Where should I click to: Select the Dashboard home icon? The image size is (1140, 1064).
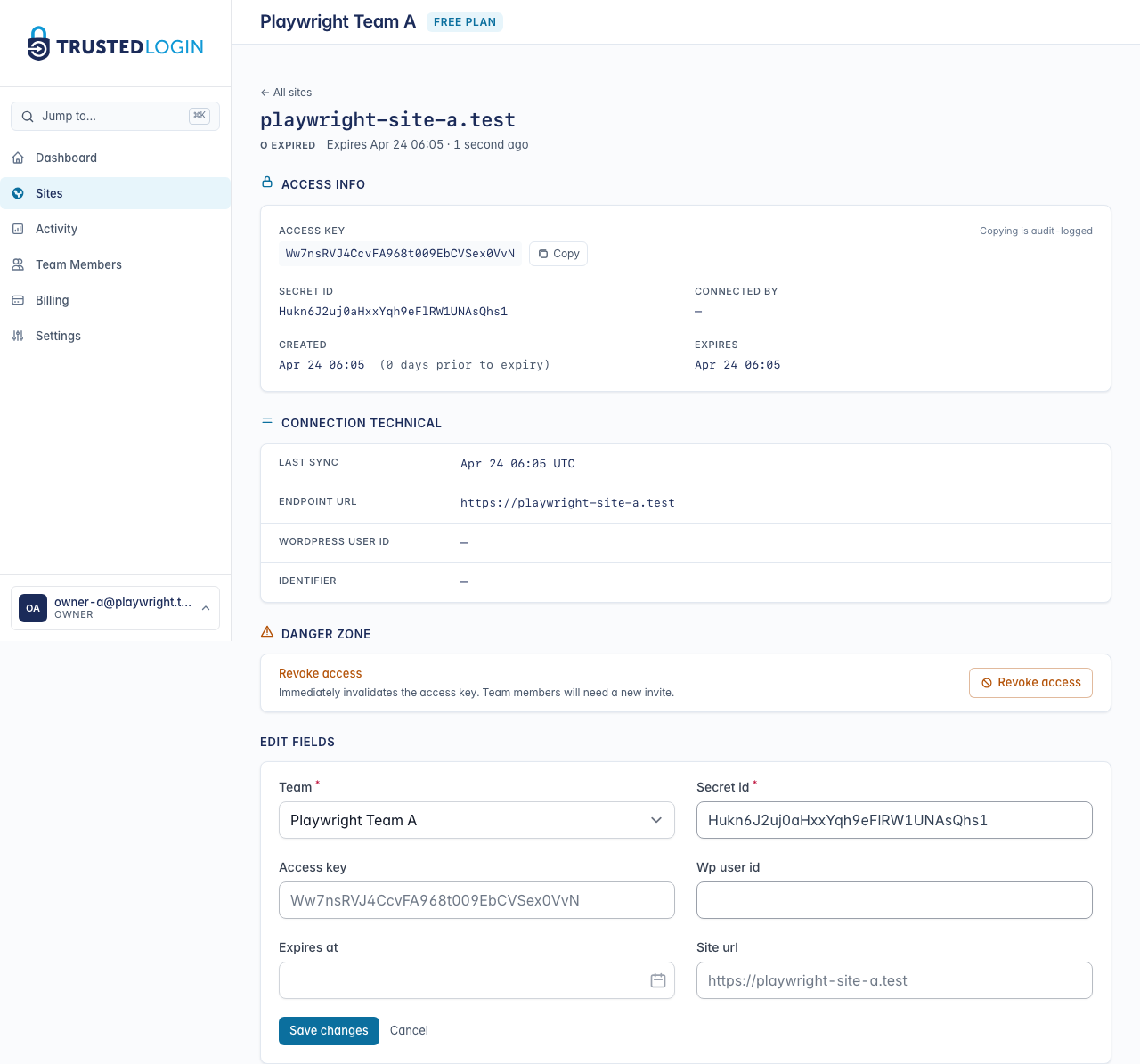point(18,158)
